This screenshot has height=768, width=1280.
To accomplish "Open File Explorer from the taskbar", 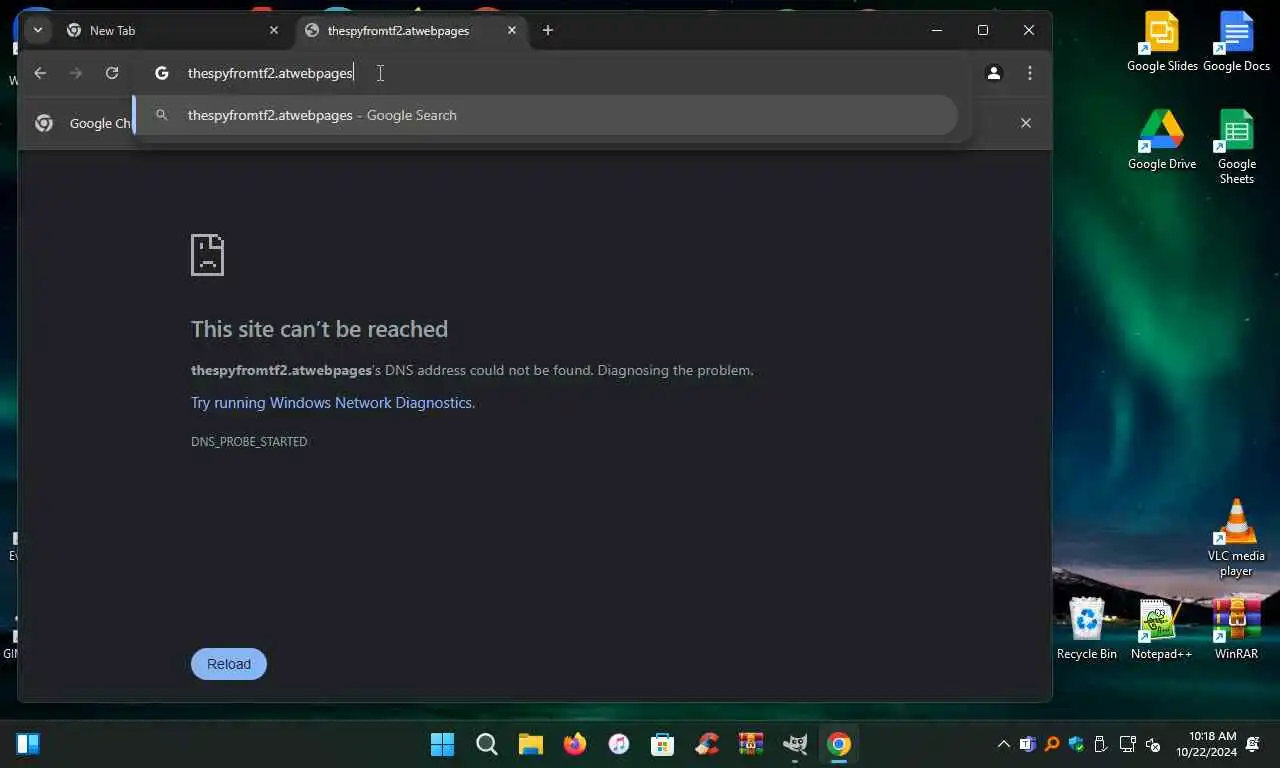I will point(530,744).
